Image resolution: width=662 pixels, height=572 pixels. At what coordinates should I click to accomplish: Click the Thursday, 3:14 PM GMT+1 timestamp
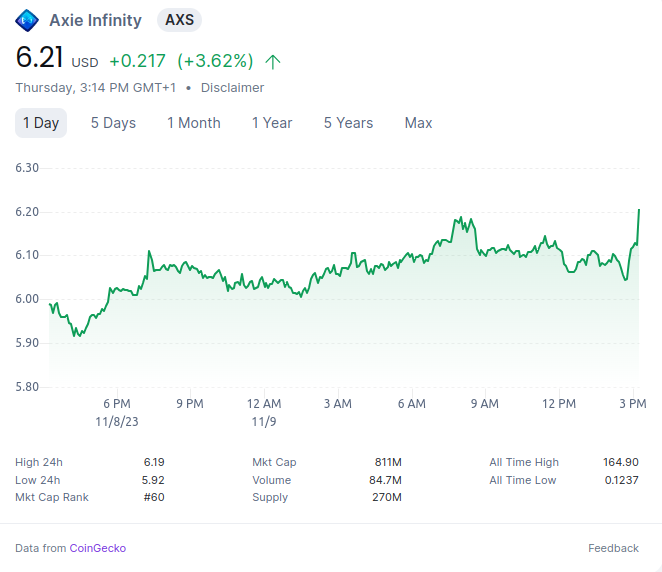click(x=96, y=88)
